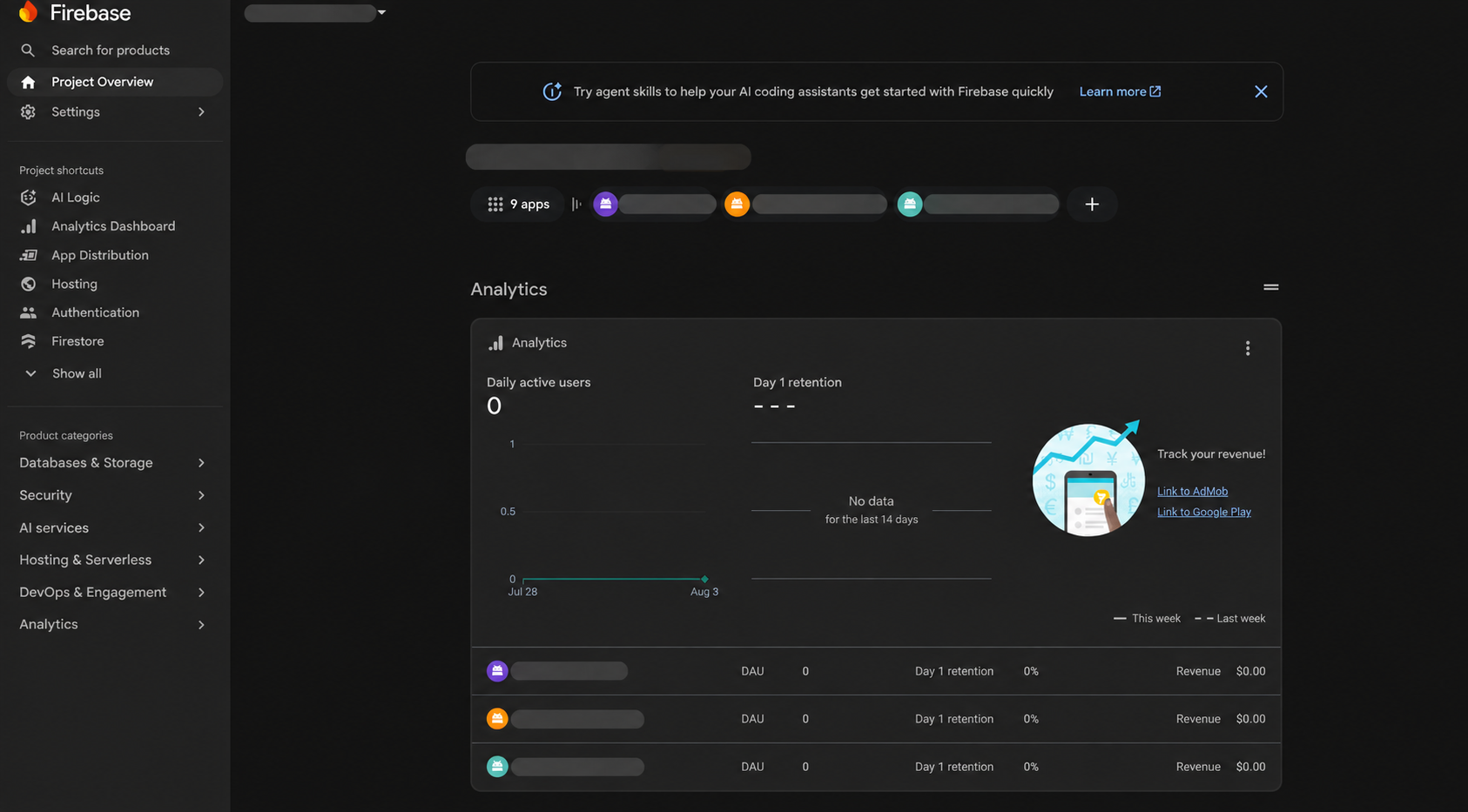Click the AI sparkle icon in banner
Image resolution: width=1468 pixels, height=812 pixels.
pyautogui.click(x=552, y=91)
